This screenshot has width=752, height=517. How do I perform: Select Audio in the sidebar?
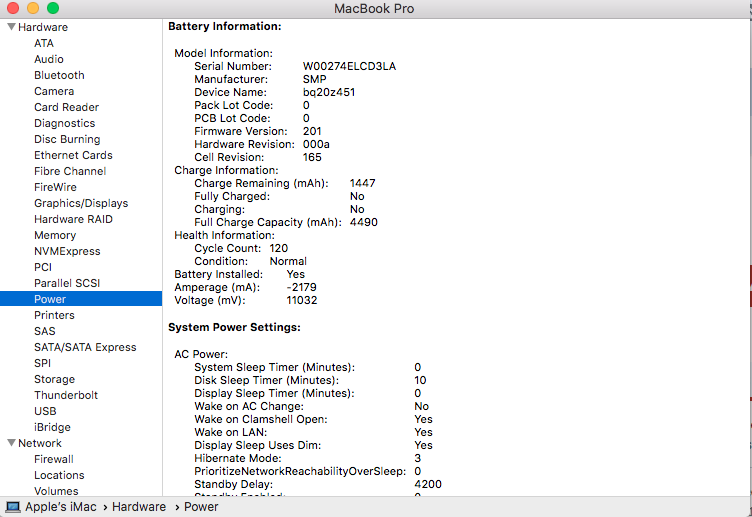coord(48,59)
